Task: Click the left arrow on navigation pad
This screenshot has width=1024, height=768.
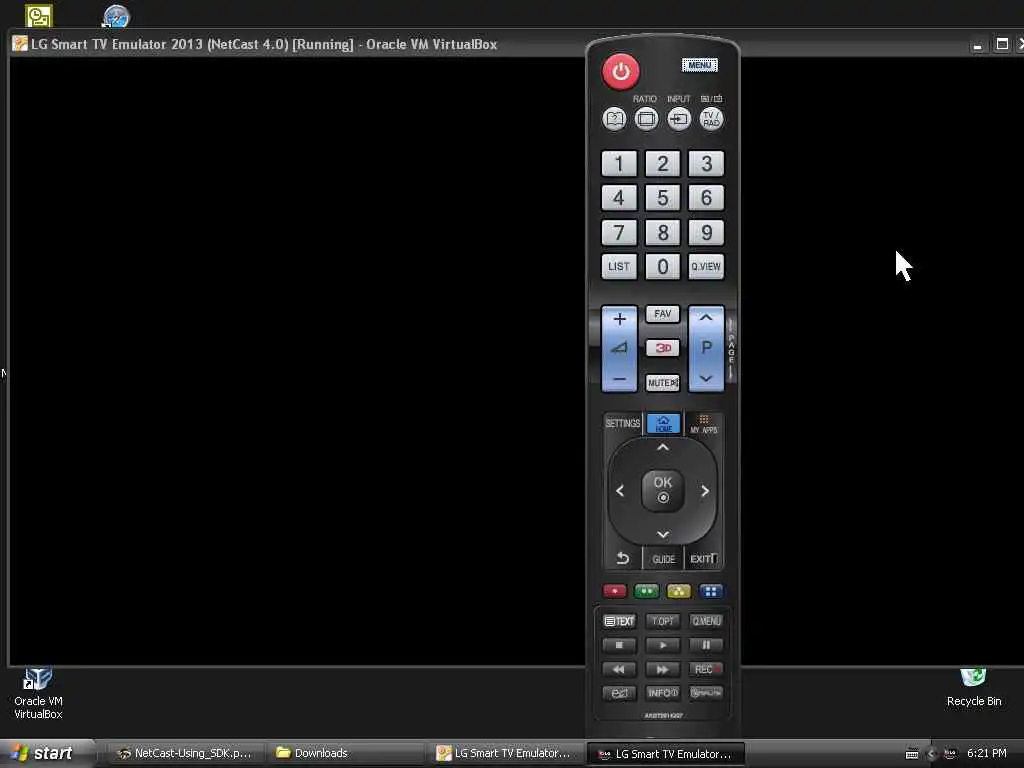Action: pos(620,491)
